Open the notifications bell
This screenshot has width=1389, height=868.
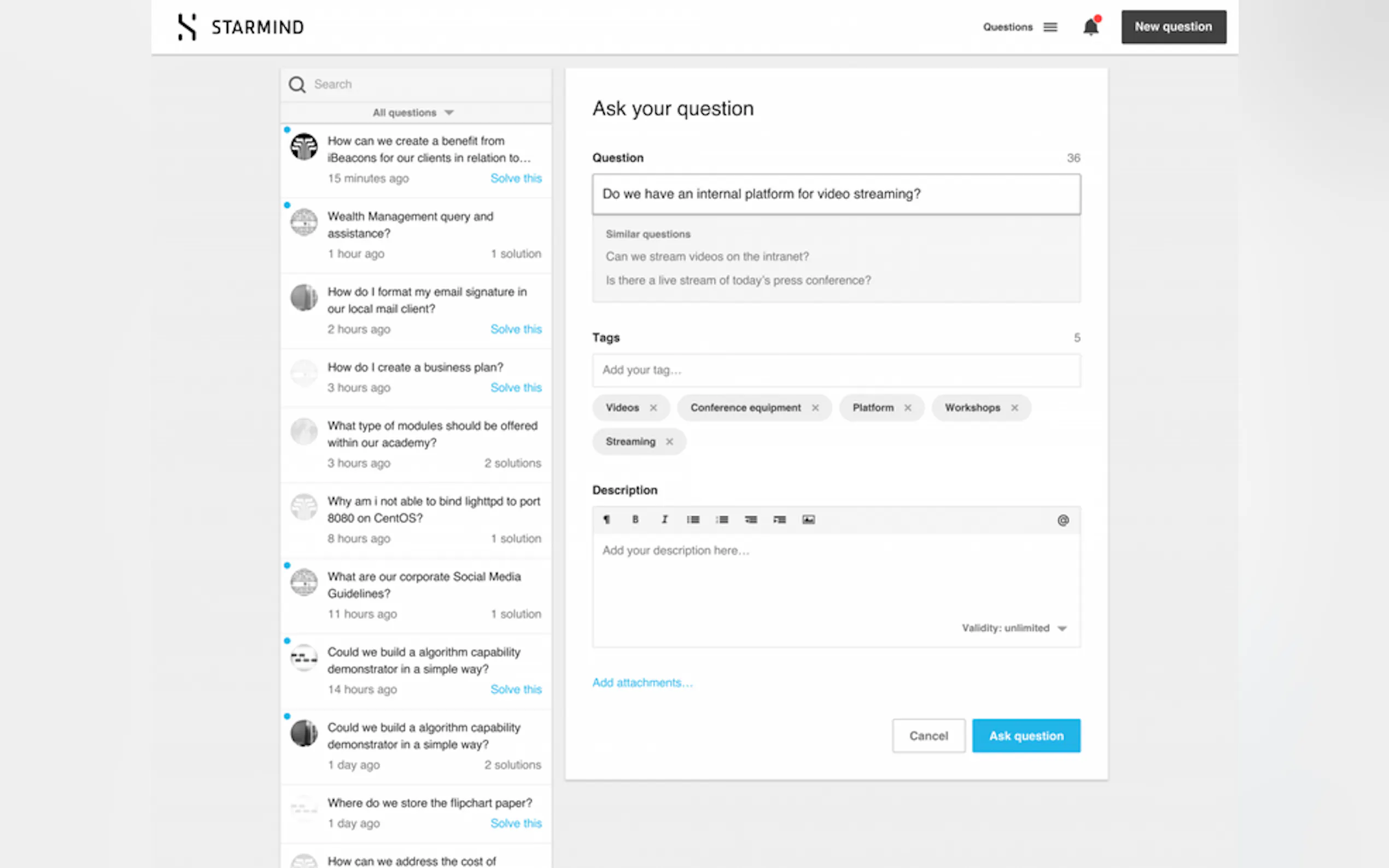click(1090, 27)
